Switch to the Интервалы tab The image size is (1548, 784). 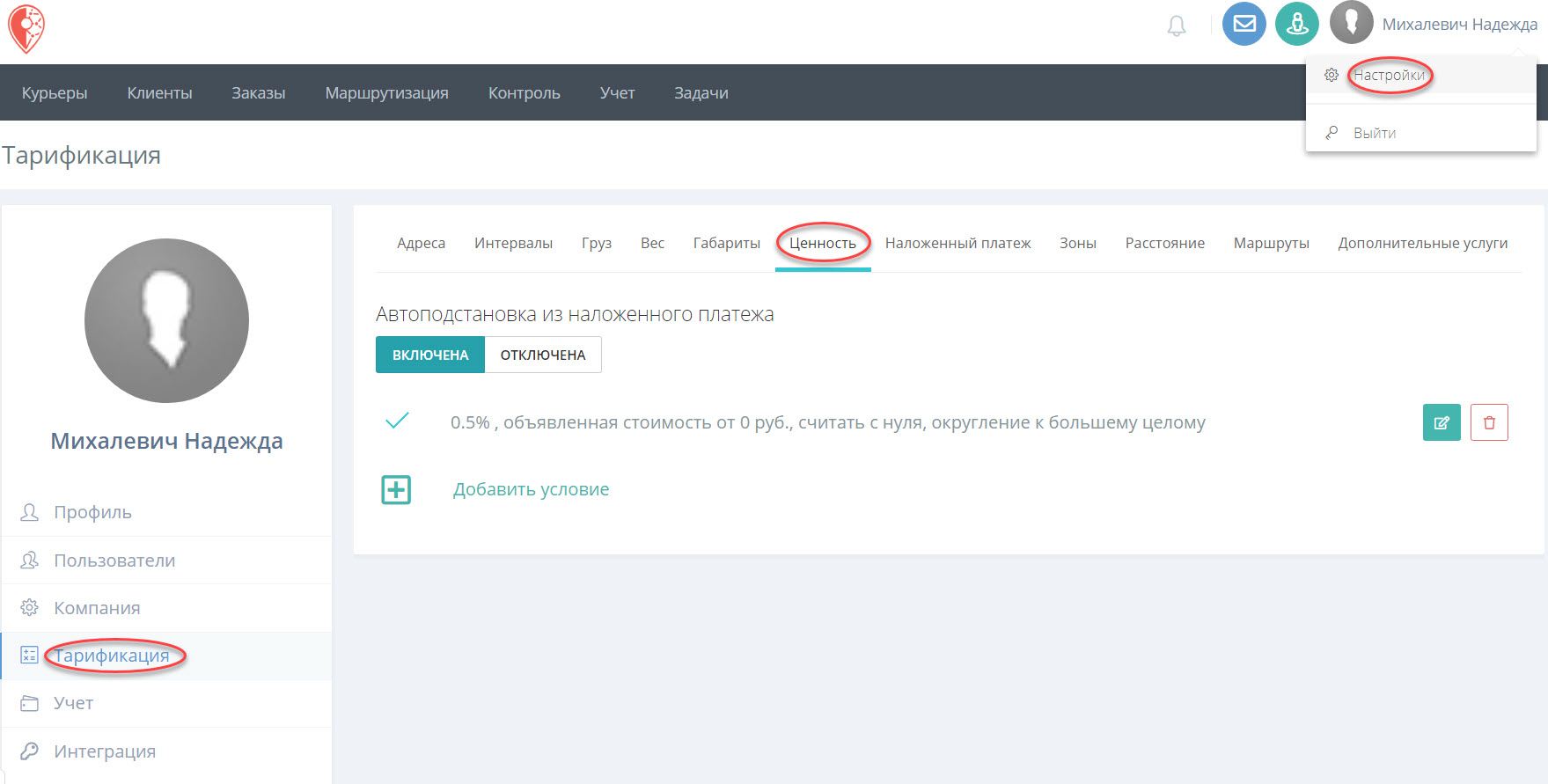(x=513, y=243)
